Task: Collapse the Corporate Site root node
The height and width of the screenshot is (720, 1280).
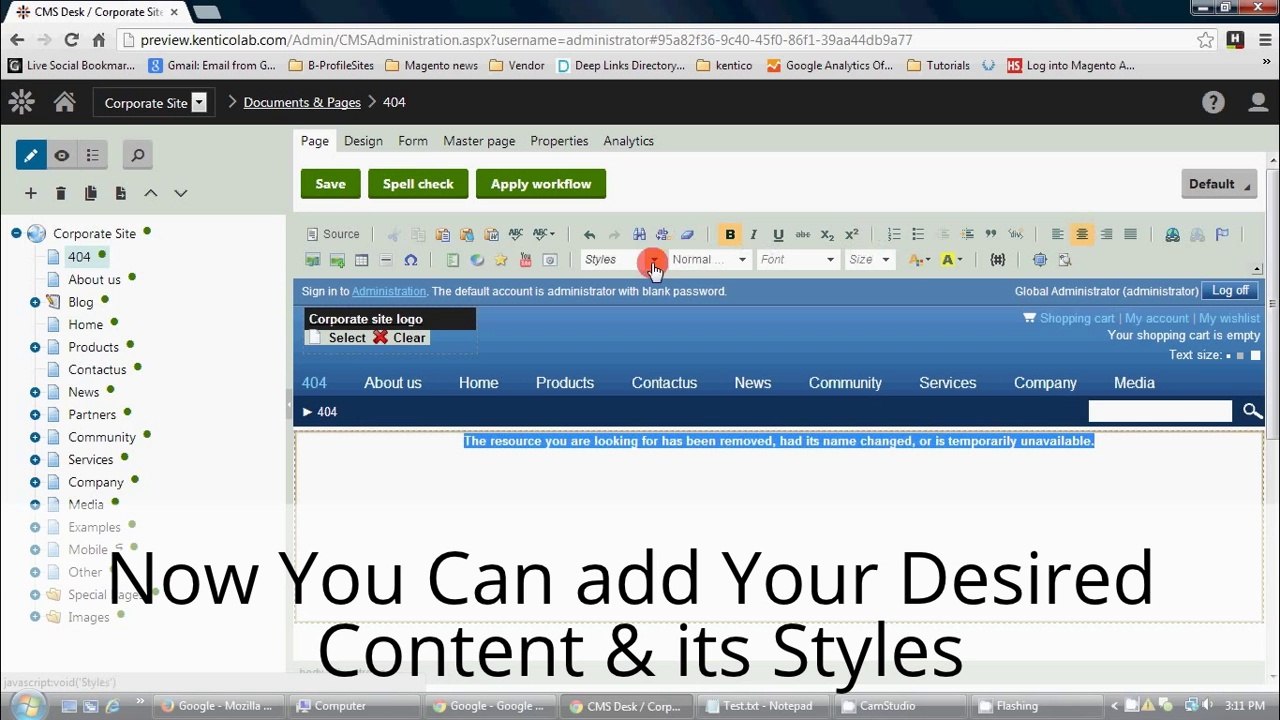Action: coord(16,233)
